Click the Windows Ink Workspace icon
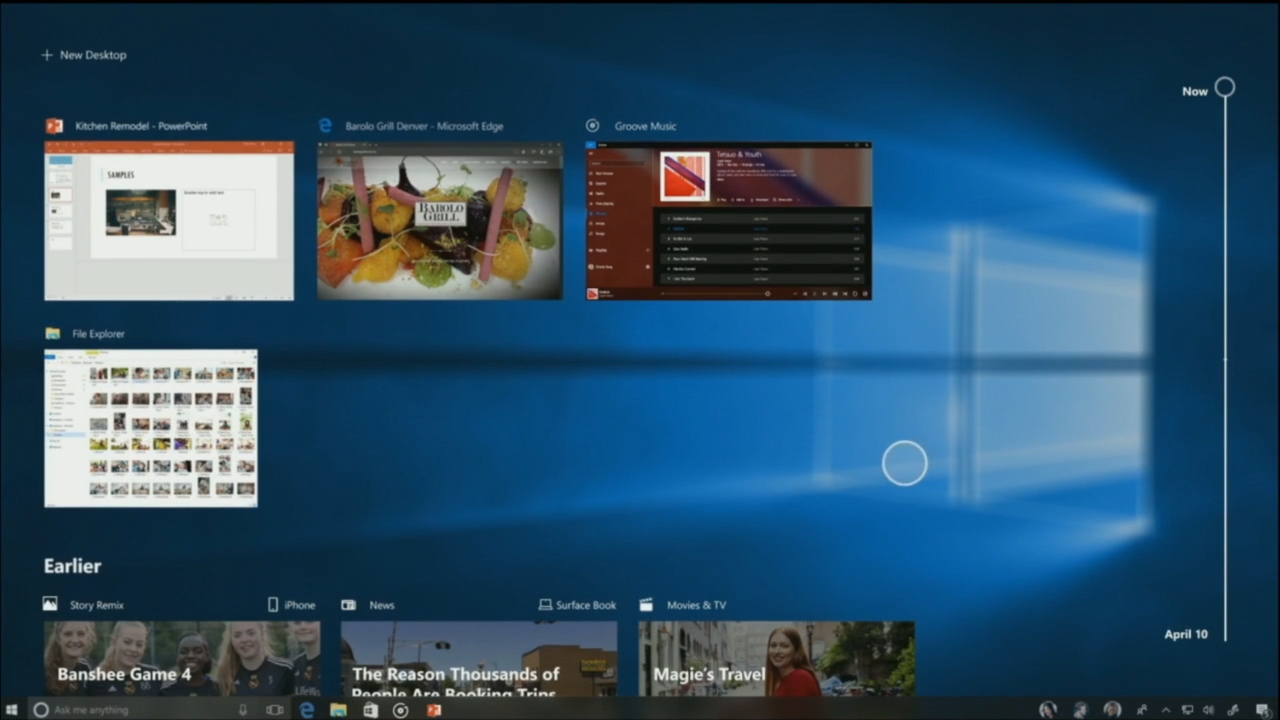This screenshot has height=720, width=1280. pyautogui.click(x=1234, y=710)
